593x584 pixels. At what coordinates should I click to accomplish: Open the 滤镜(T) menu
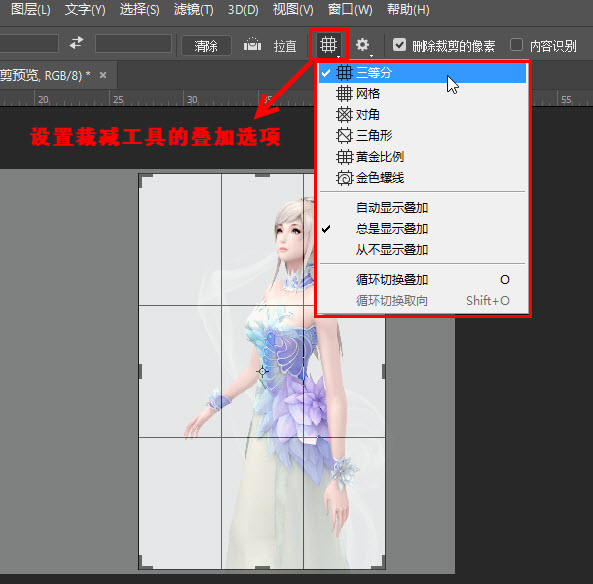click(194, 9)
